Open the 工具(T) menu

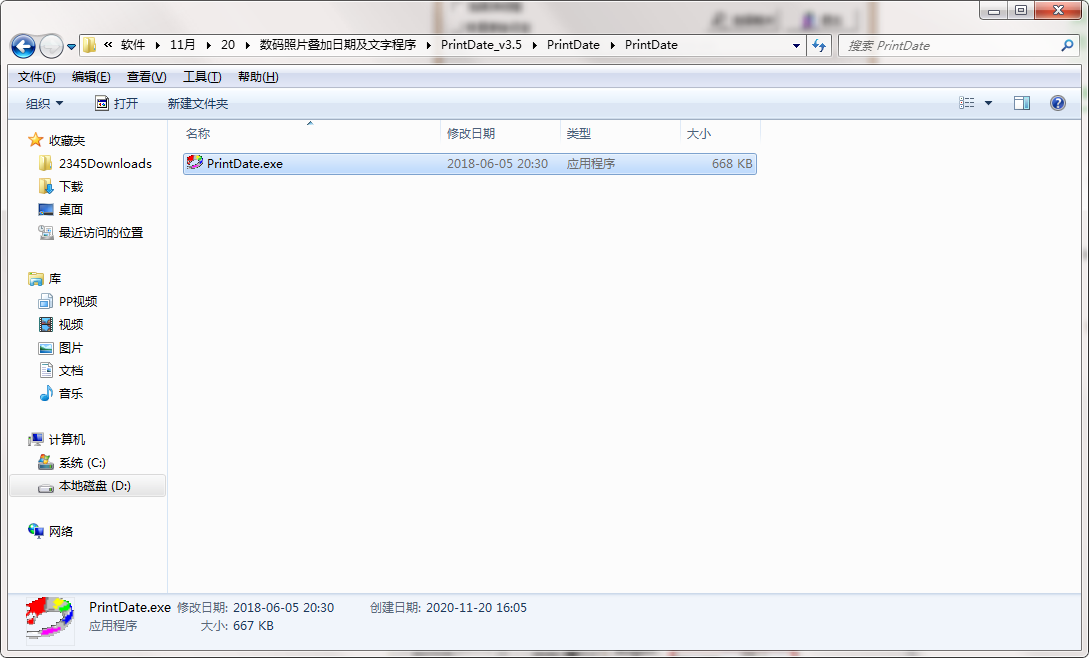(202, 77)
